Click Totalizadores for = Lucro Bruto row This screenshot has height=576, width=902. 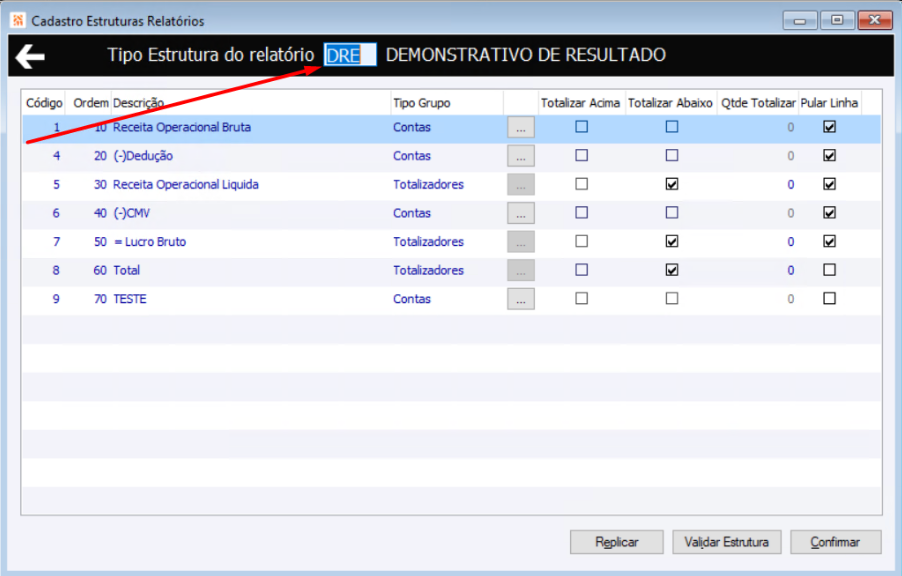coord(429,242)
